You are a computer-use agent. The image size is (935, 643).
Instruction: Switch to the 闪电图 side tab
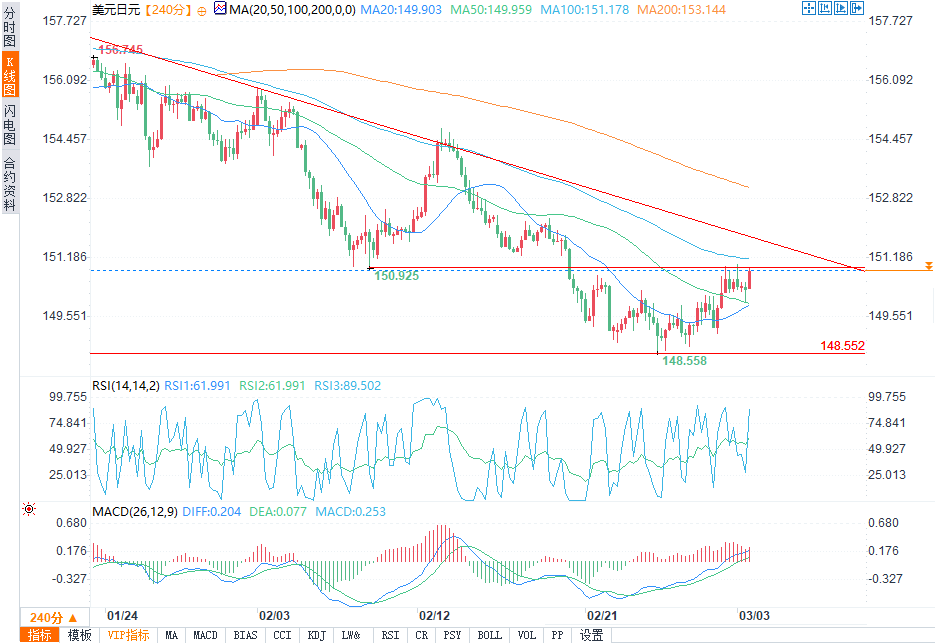10,125
